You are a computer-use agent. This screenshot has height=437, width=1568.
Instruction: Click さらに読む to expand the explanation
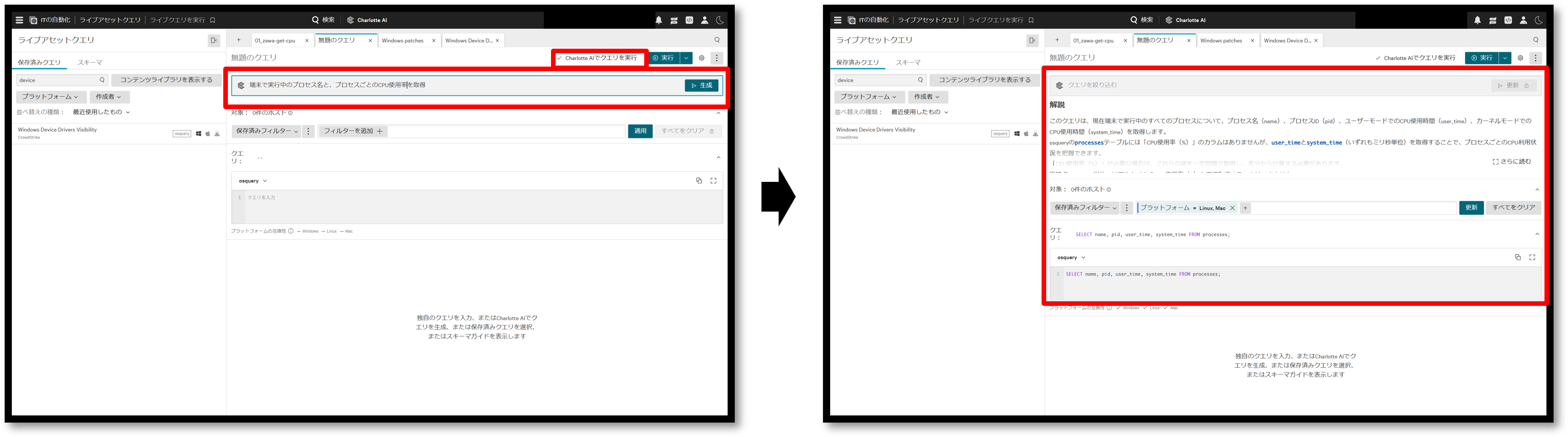click(1511, 162)
